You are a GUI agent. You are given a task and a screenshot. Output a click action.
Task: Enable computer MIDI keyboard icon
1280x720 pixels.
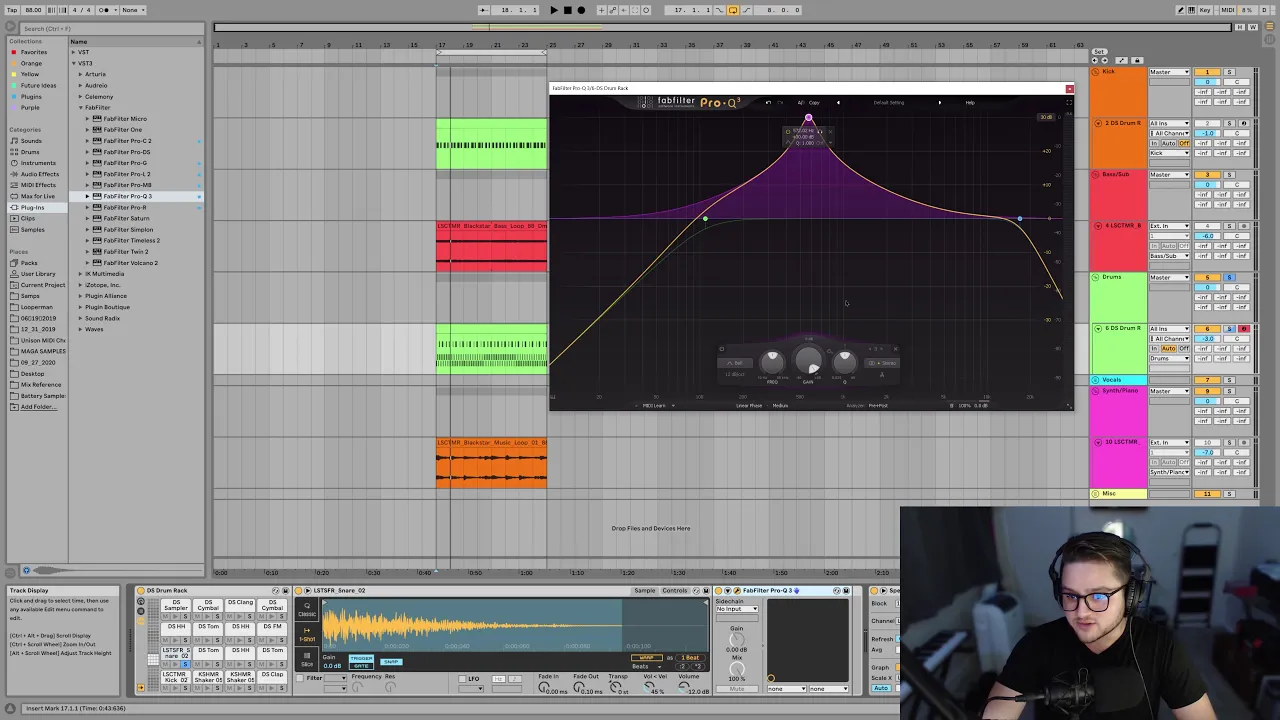[x=1192, y=10]
